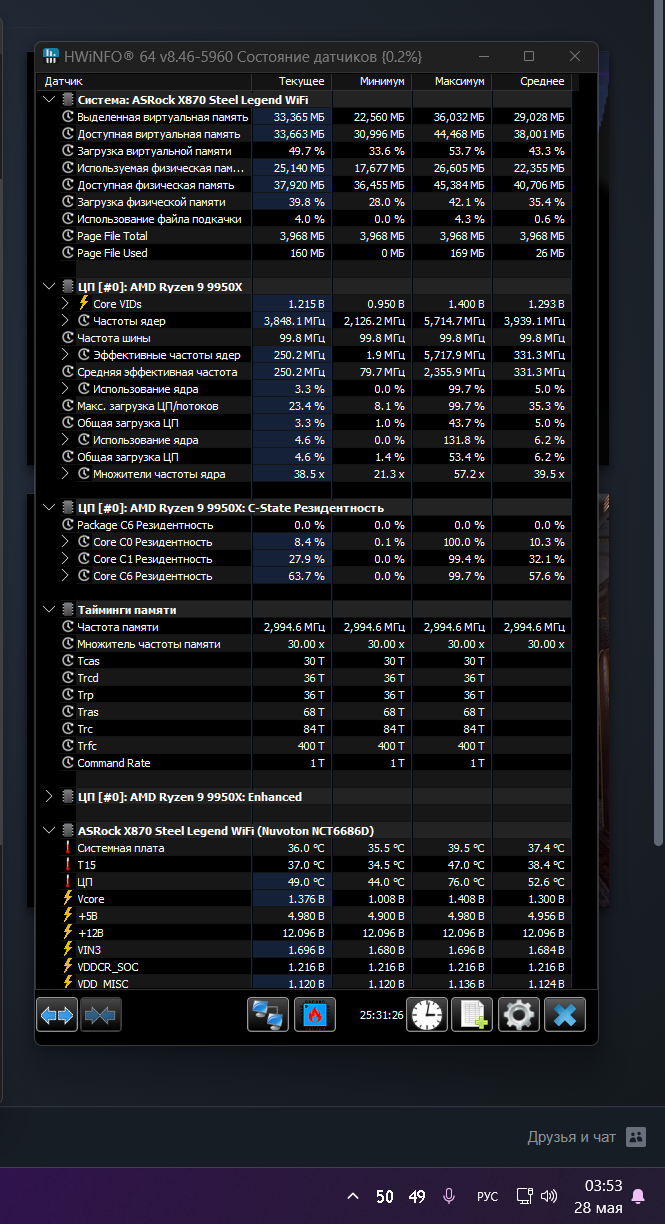Click the thermometer icon beside Системная плата
The image size is (665, 1224).
68,848
